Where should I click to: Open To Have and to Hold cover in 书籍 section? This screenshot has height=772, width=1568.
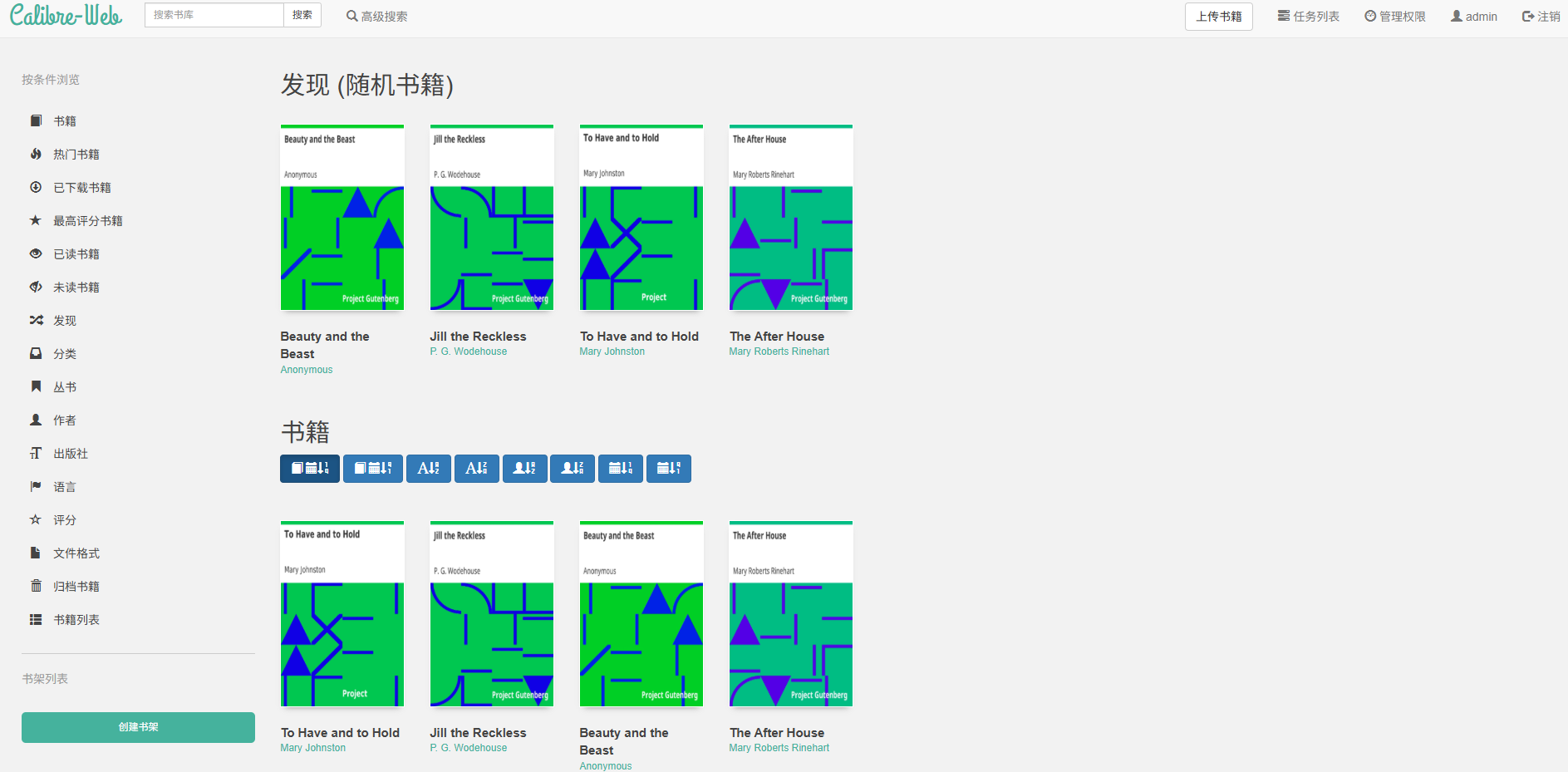tap(342, 614)
